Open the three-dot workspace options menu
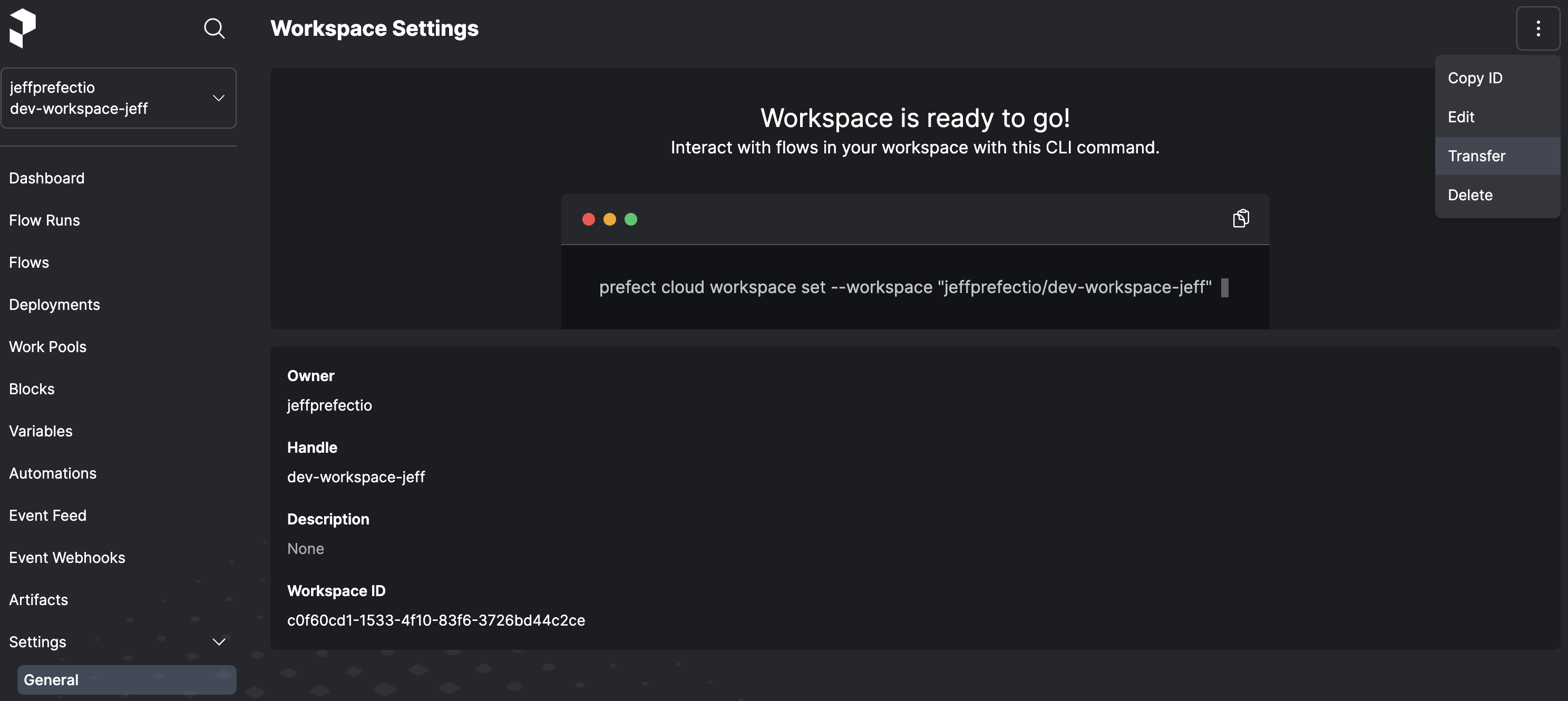Screen dimensions: 1568x701 click(1537, 28)
